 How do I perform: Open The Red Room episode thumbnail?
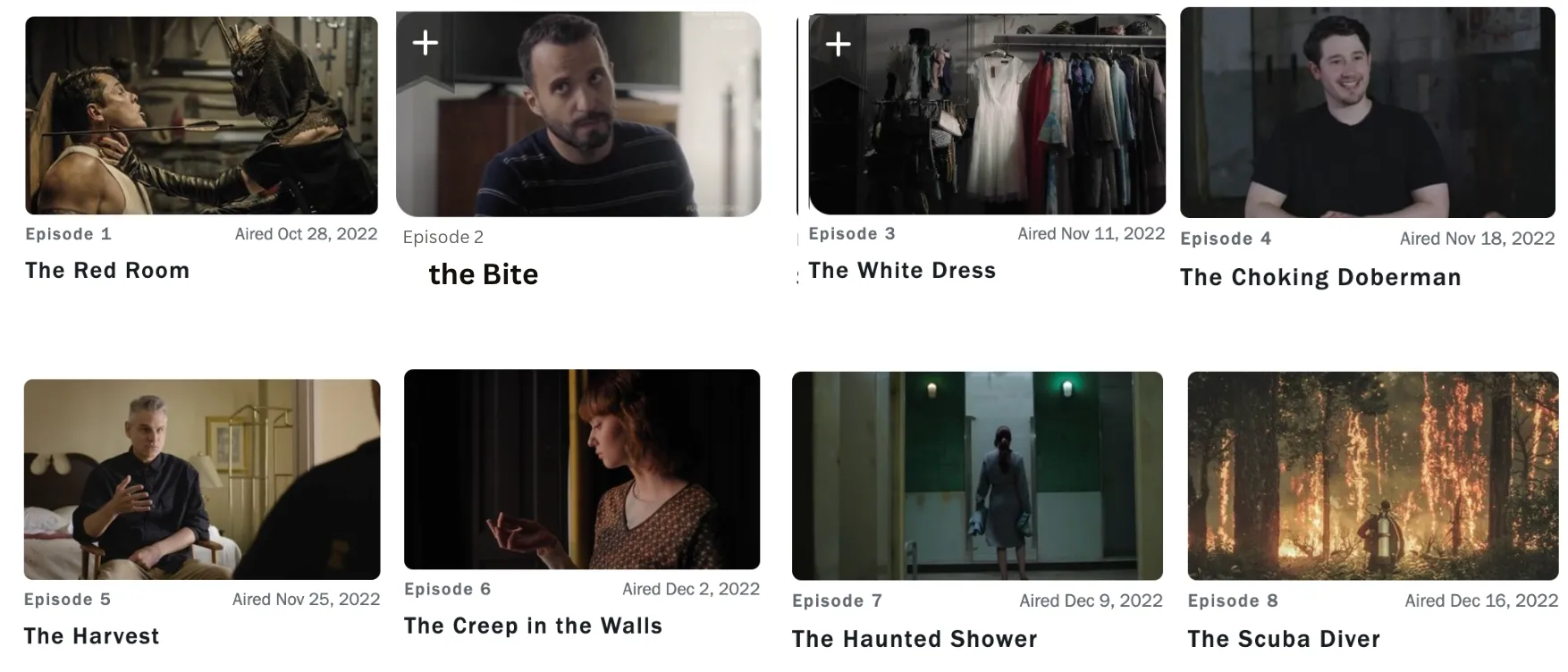(x=201, y=115)
